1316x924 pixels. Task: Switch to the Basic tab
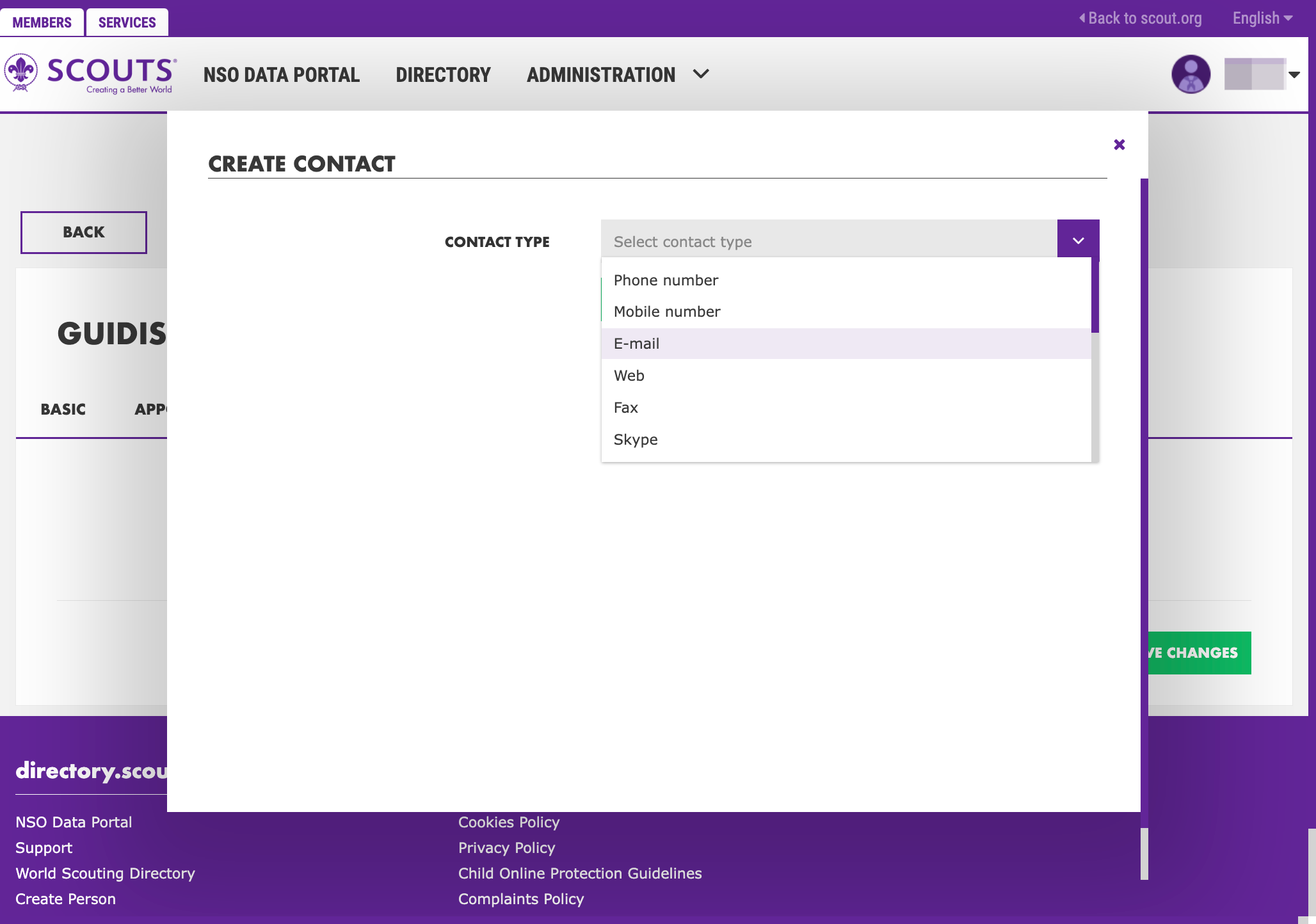click(63, 410)
